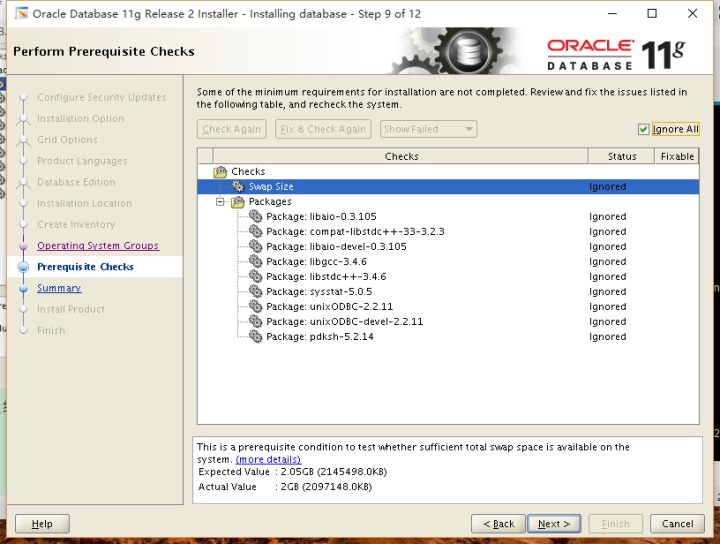Select Package: pdksh-5.2.14 row
Image resolution: width=720 pixels, height=544 pixels.
pyautogui.click(x=448, y=336)
